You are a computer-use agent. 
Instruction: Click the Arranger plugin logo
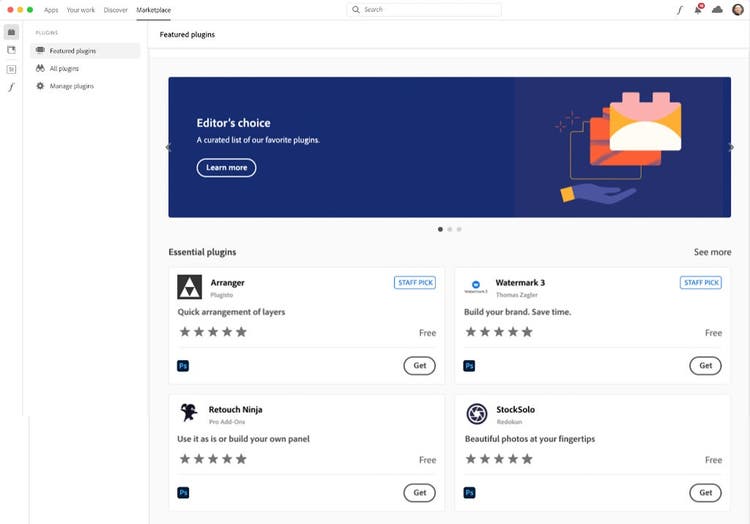[x=189, y=287]
